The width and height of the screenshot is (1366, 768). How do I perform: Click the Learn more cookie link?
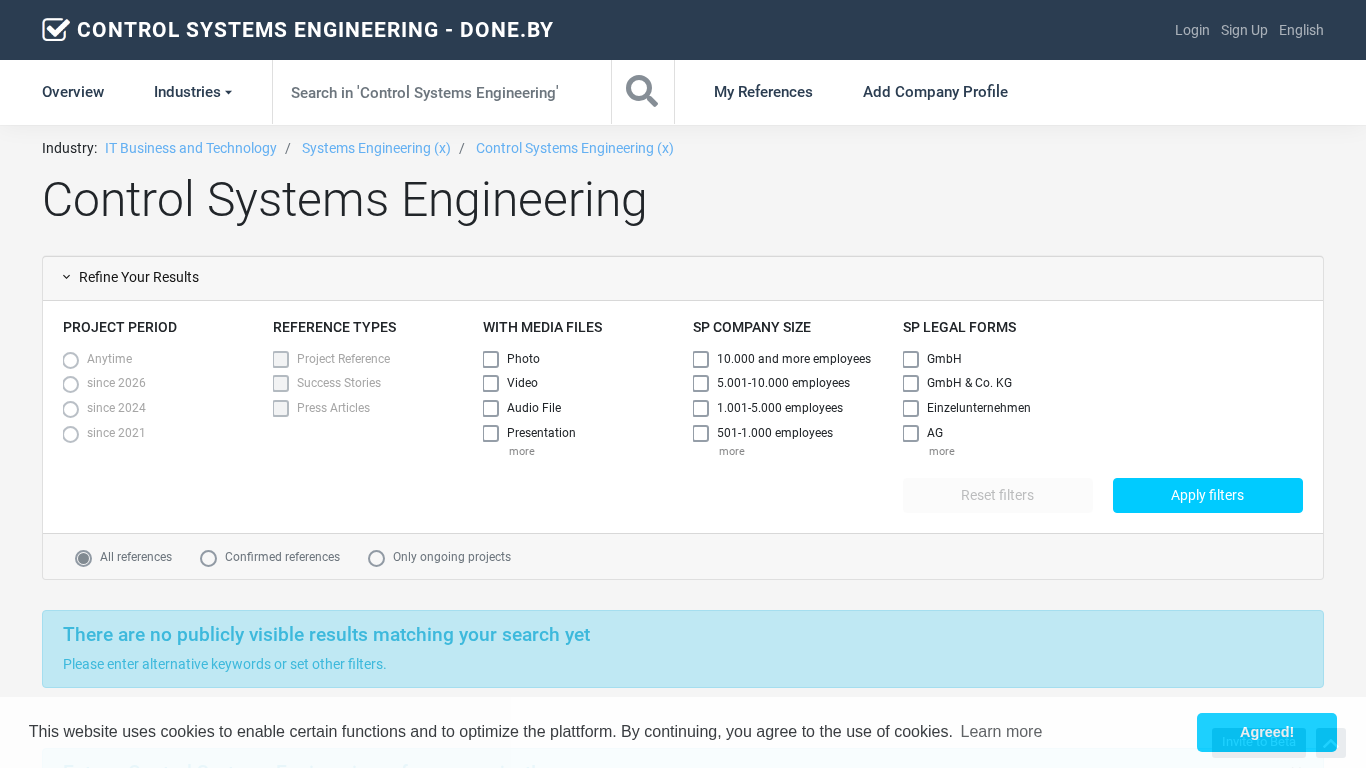point(1001,732)
